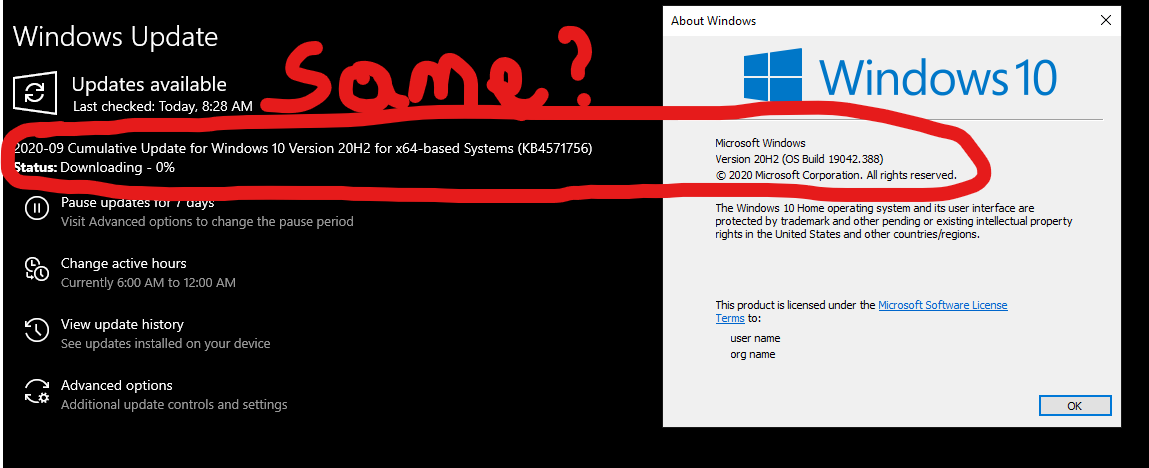Viewport: 1149px width, 468px height.
Task: Click the 'About Windows' title bar text
Action: 713,21
